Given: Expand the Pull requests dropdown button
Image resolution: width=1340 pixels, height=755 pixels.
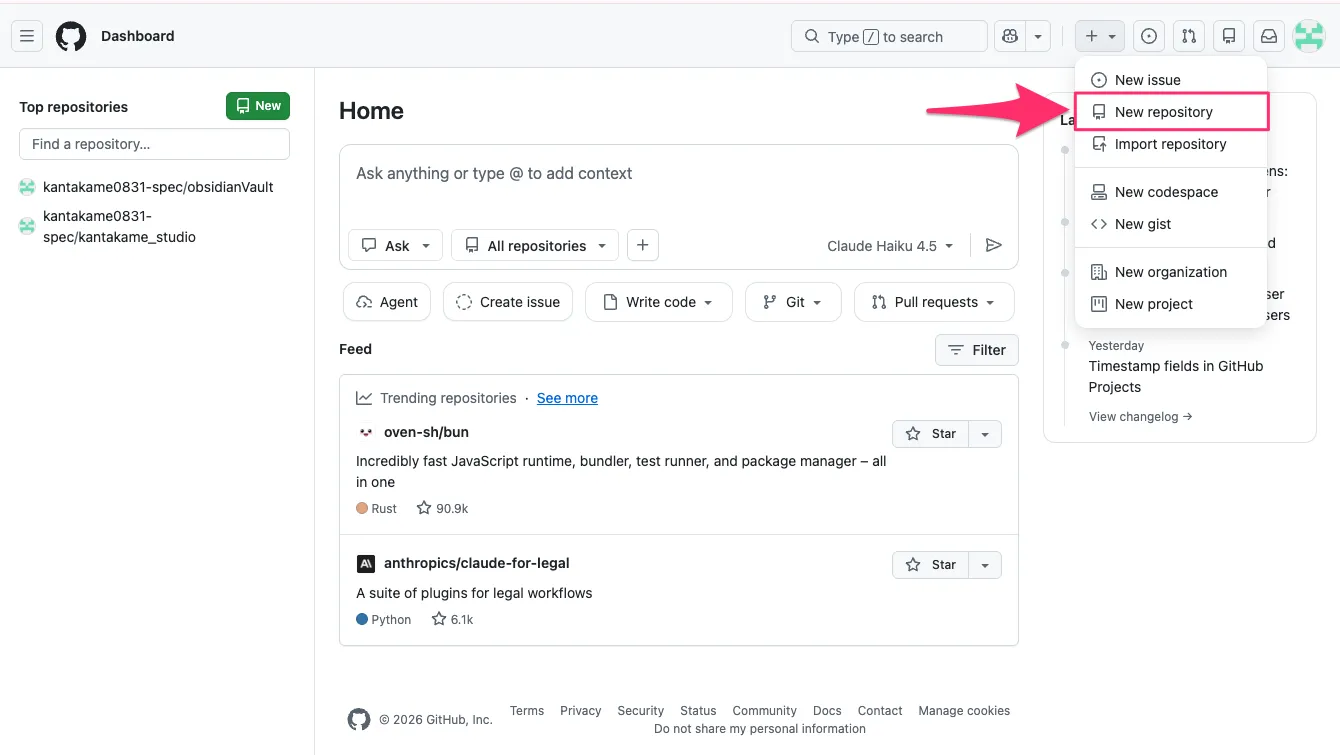Looking at the screenshot, I should point(934,302).
